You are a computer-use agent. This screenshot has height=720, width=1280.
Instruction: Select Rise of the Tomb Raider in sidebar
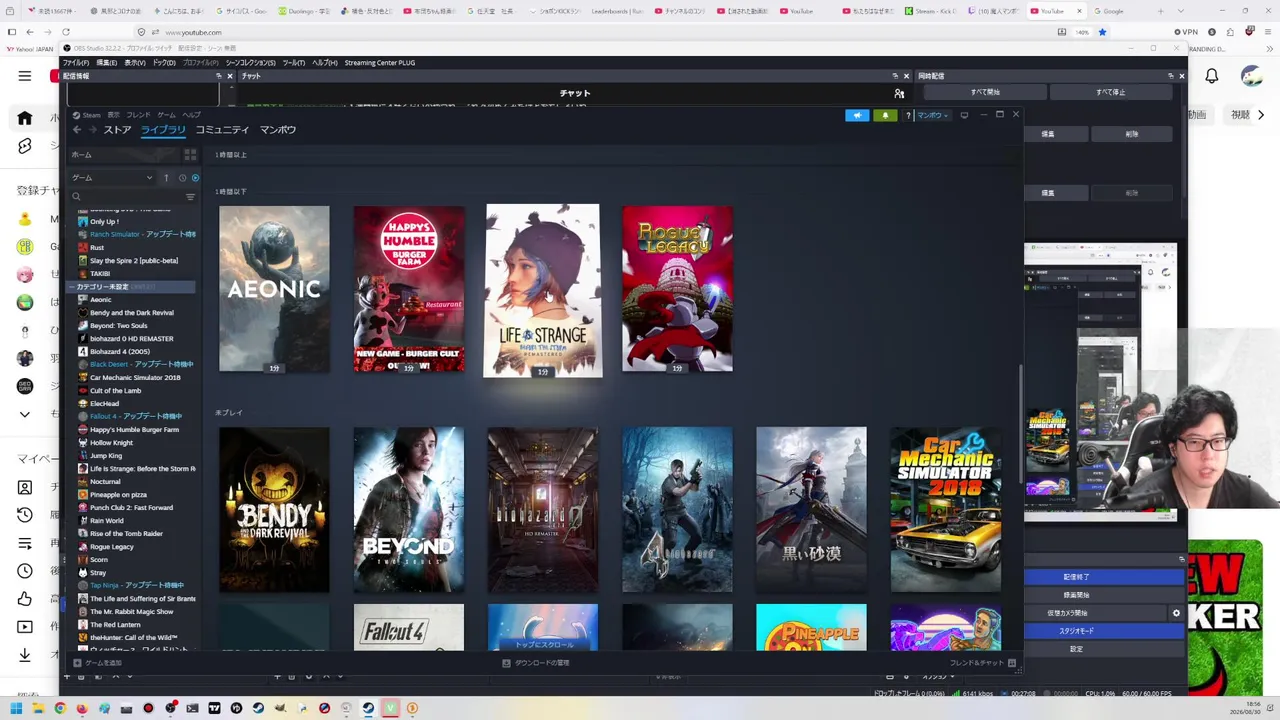coord(126,534)
